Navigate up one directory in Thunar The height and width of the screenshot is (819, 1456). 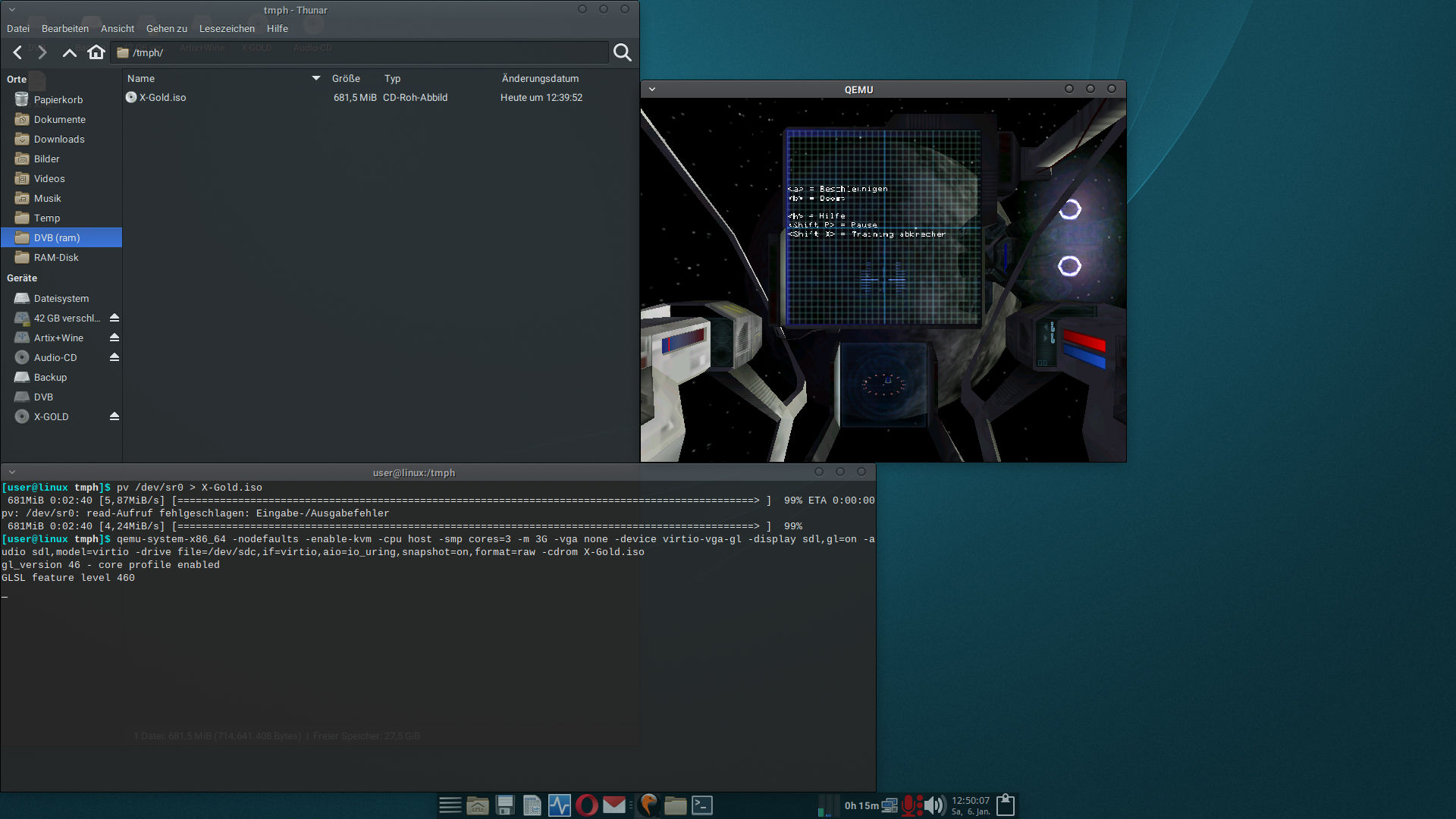point(69,52)
